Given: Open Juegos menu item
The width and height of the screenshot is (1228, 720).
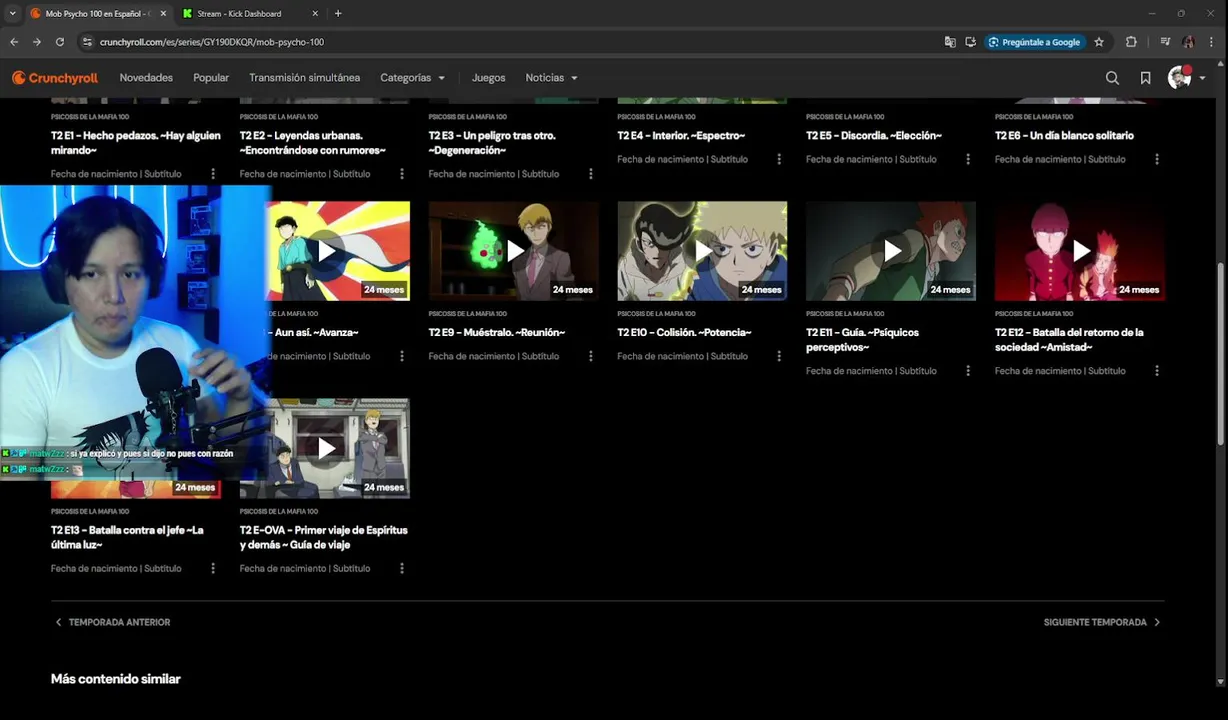Looking at the screenshot, I should [x=489, y=78].
